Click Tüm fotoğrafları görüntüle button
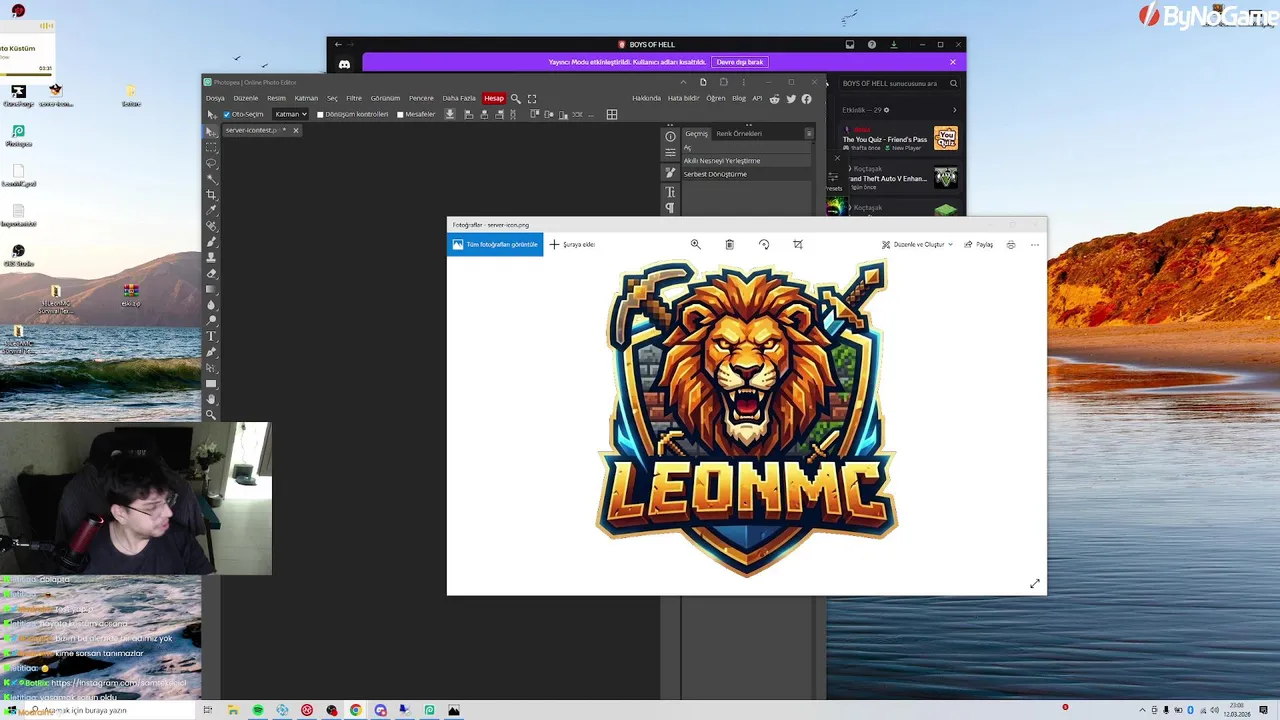The height and width of the screenshot is (720, 1280). [x=495, y=244]
